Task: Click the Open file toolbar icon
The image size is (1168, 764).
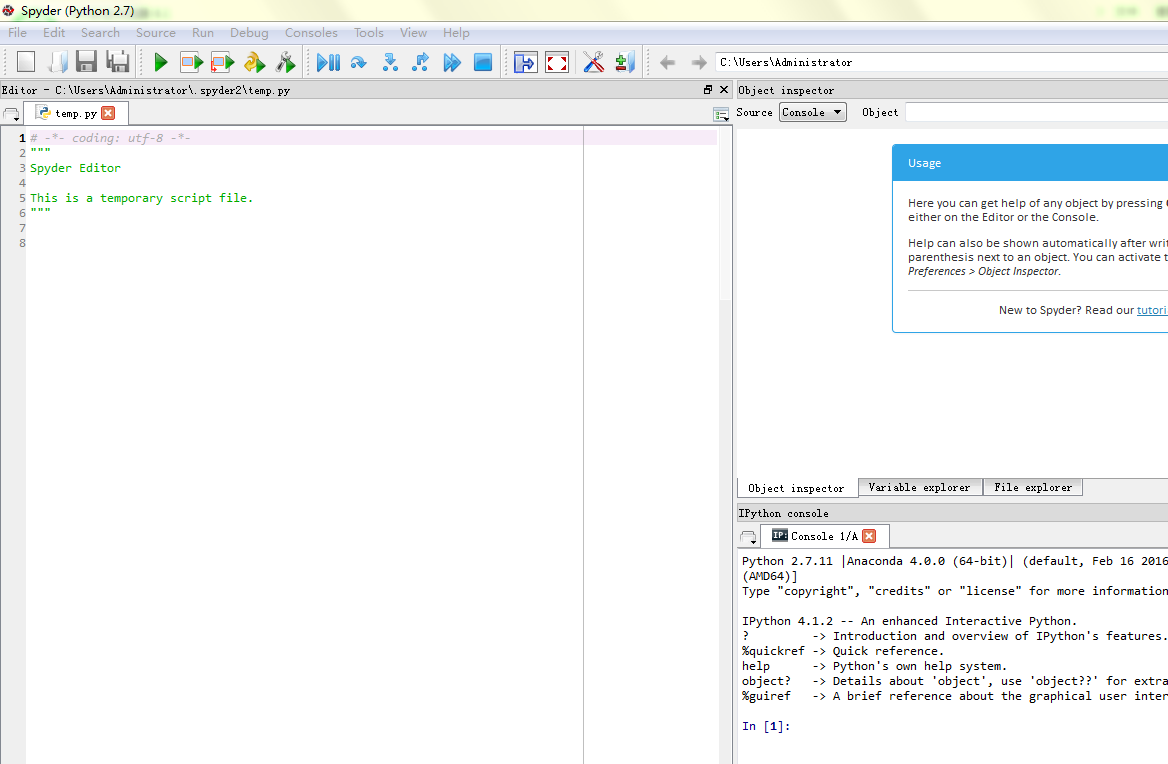Action: coord(57,62)
